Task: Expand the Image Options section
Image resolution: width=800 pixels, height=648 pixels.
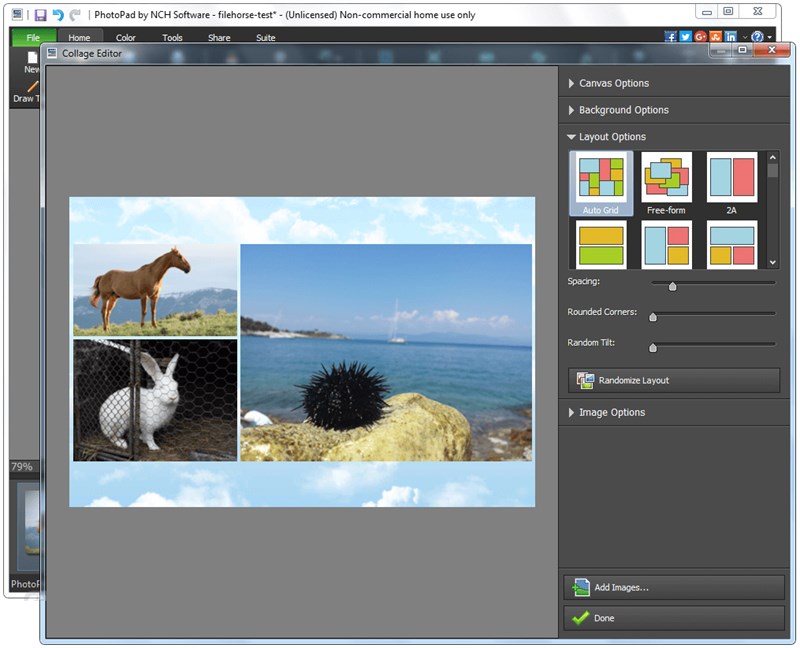Action: (x=611, y=412)
